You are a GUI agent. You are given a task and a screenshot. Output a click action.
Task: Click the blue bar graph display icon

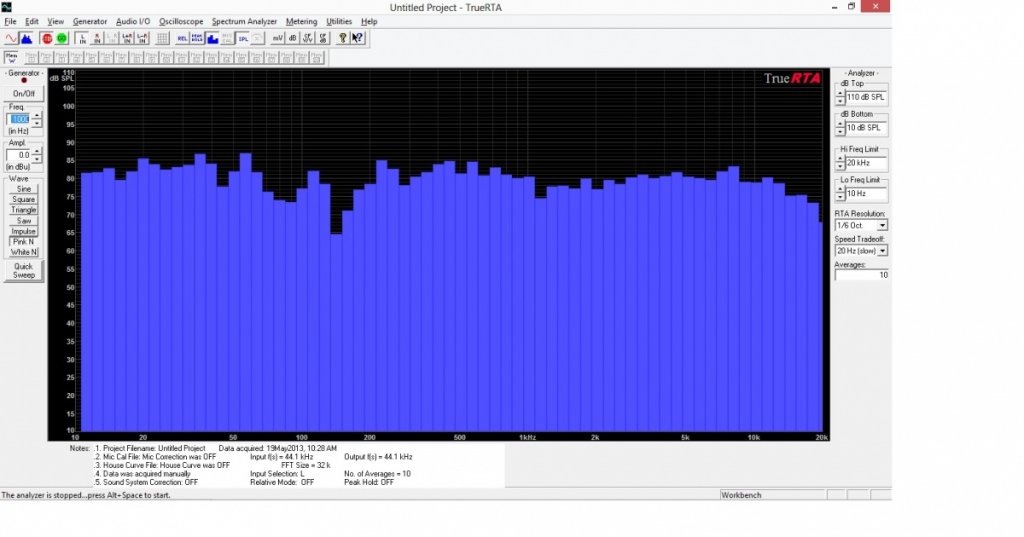212,39
